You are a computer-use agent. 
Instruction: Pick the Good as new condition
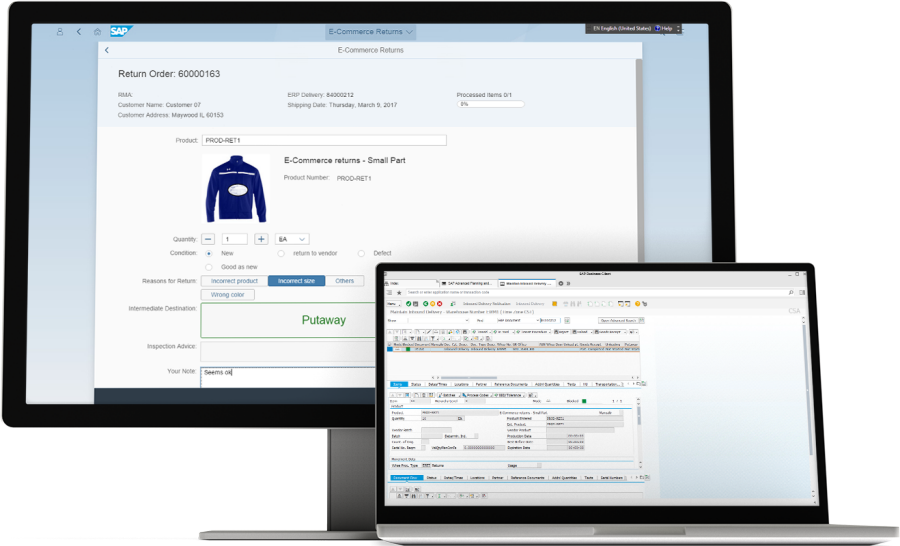(x=208, y=267)
